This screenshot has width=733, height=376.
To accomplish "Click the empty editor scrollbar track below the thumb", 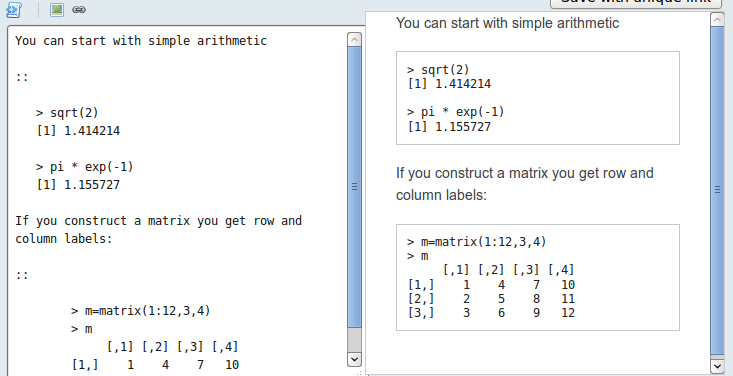I will [354, 340].
